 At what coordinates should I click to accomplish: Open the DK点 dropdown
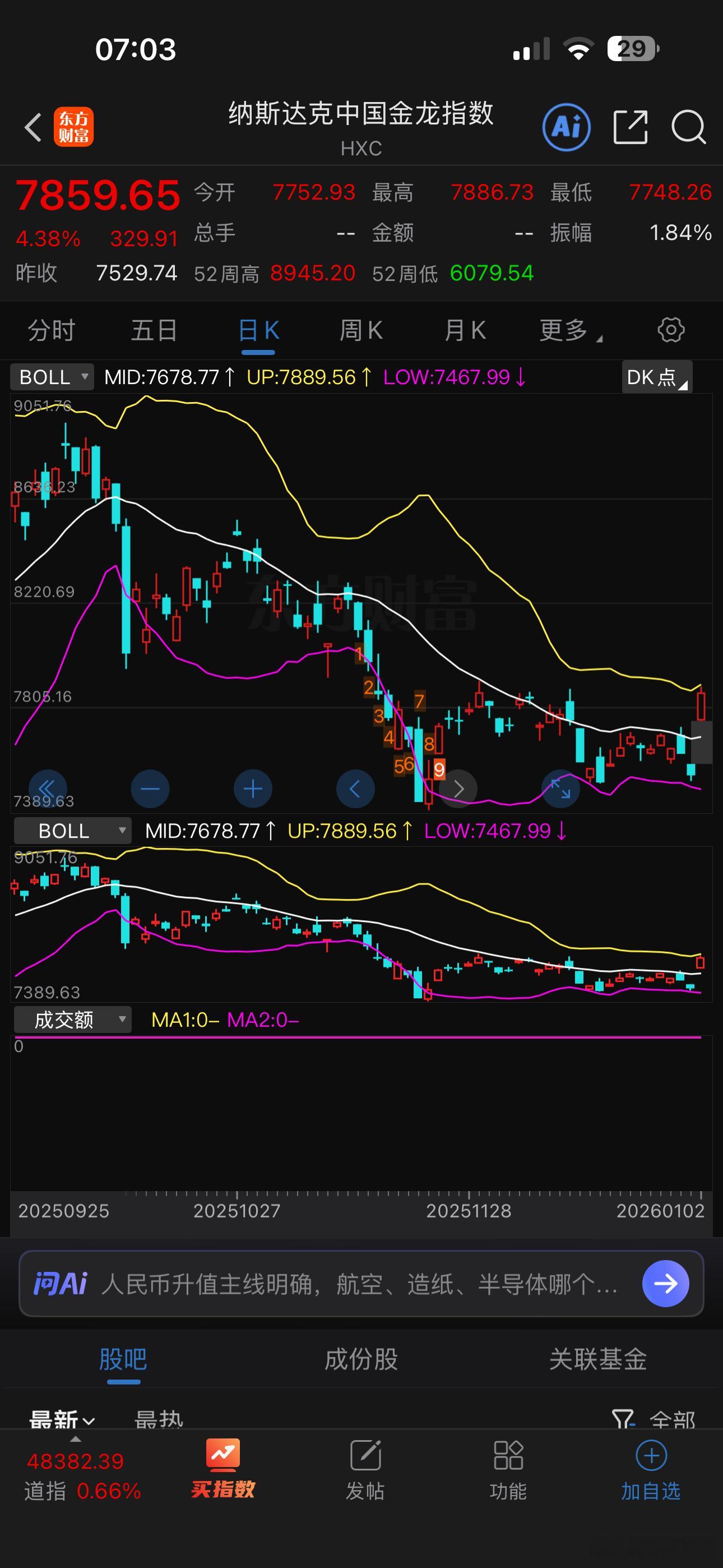pos(657,377)
